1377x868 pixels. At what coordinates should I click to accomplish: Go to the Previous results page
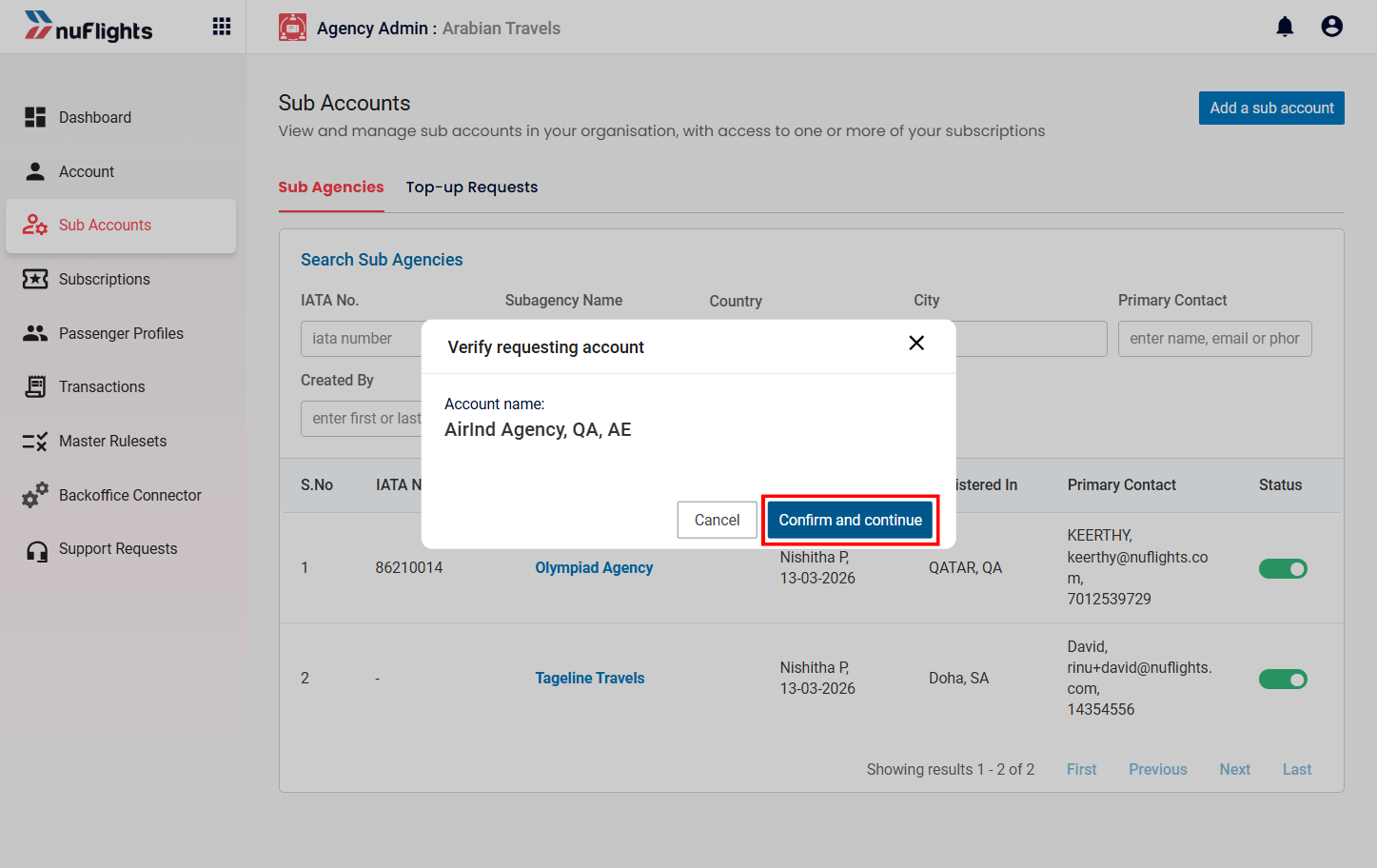[x=1158, y=770]
